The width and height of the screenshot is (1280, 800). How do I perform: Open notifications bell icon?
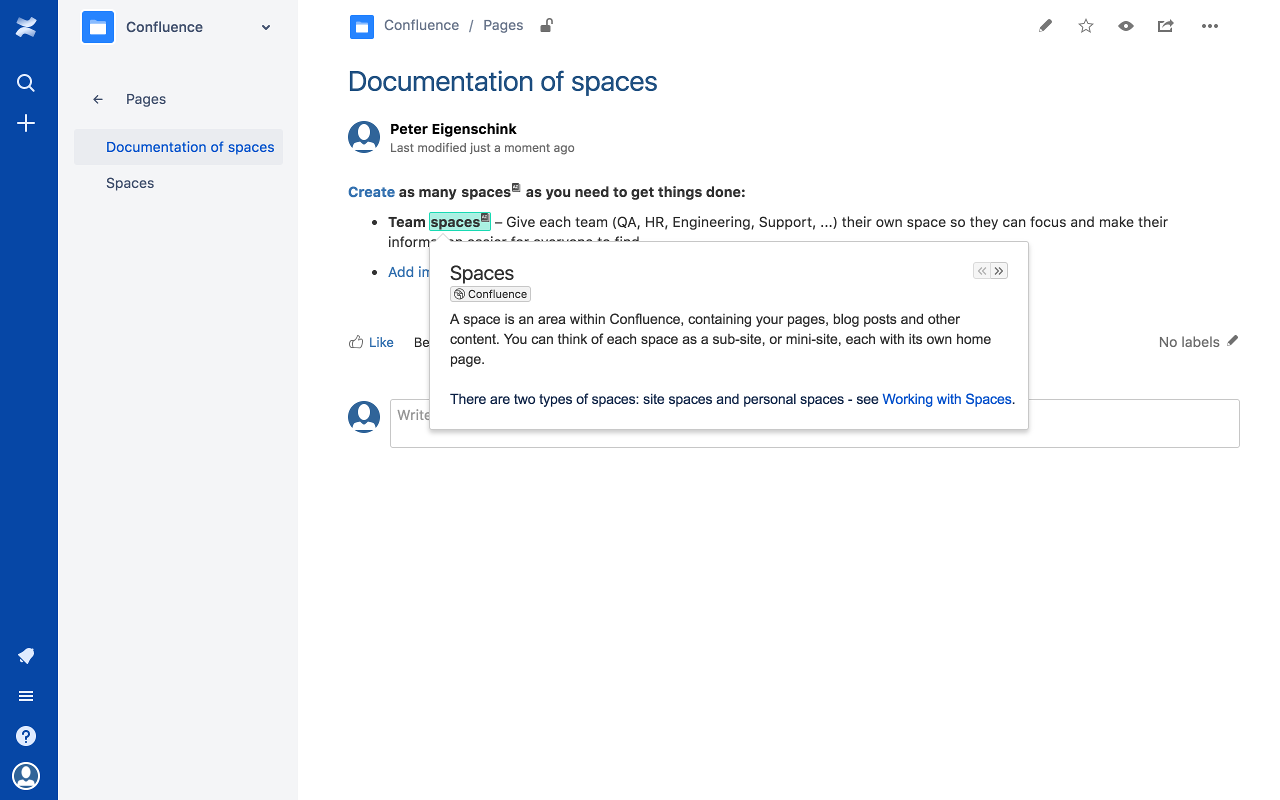click(26, 656)
